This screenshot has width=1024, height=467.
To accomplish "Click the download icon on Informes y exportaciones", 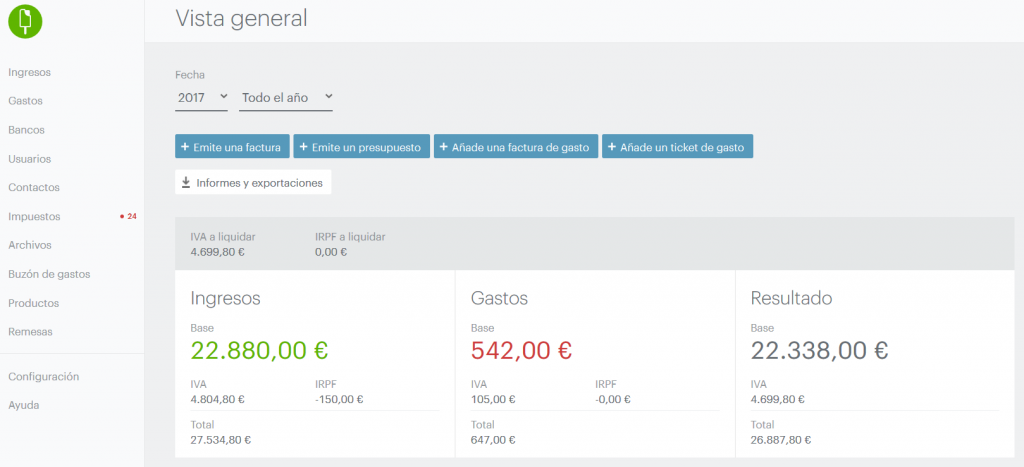I will (186, 183).
